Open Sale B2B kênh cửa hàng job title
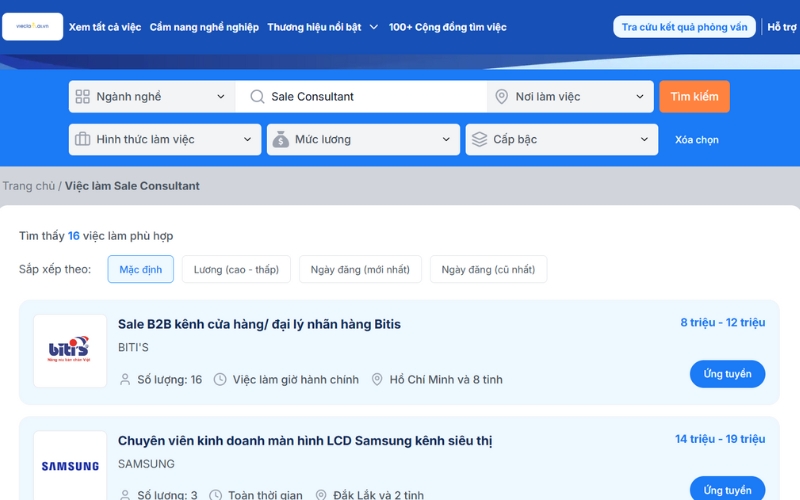 (259, 324)
